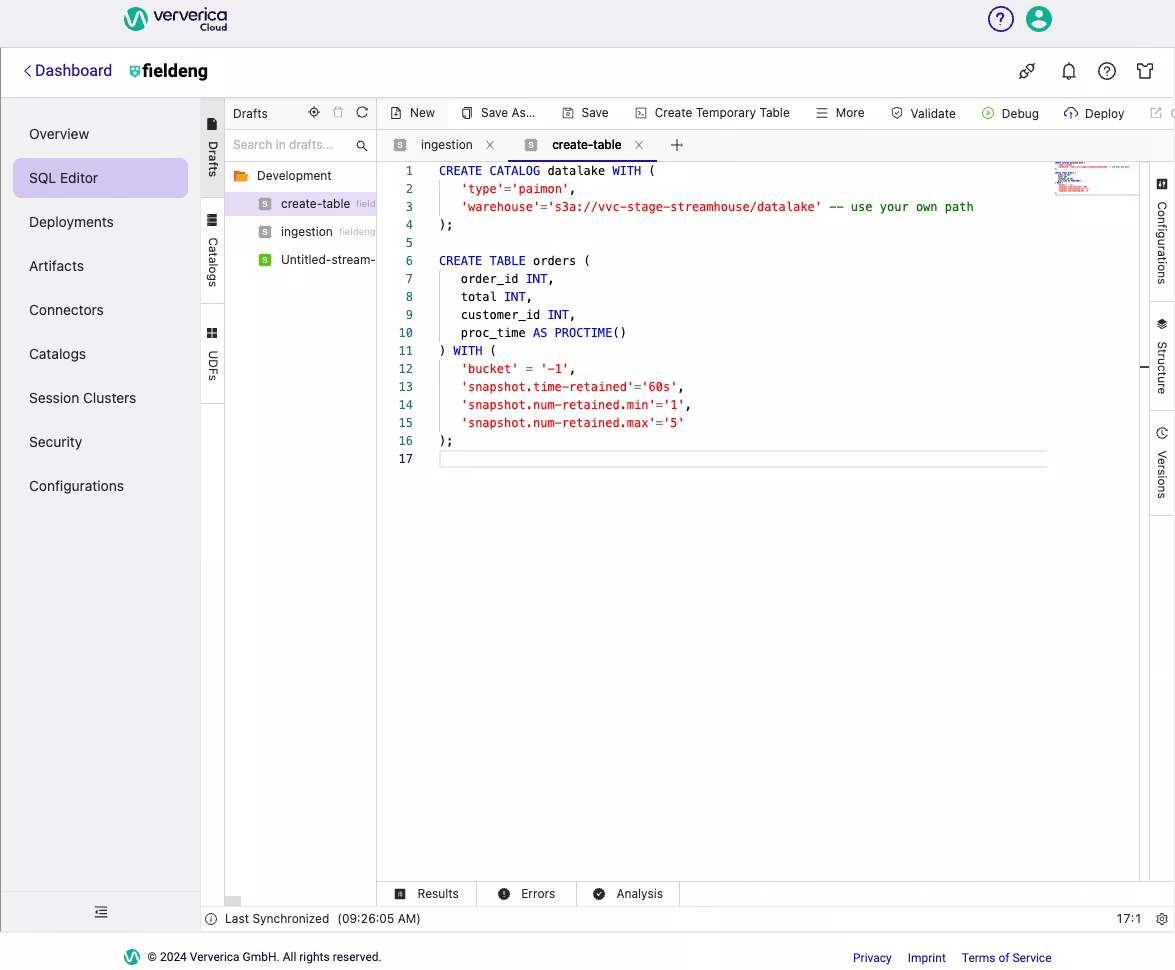Switch to the Drafts vertical panel tab
This screenshot has height=970, width=1175.
[213, 148]
